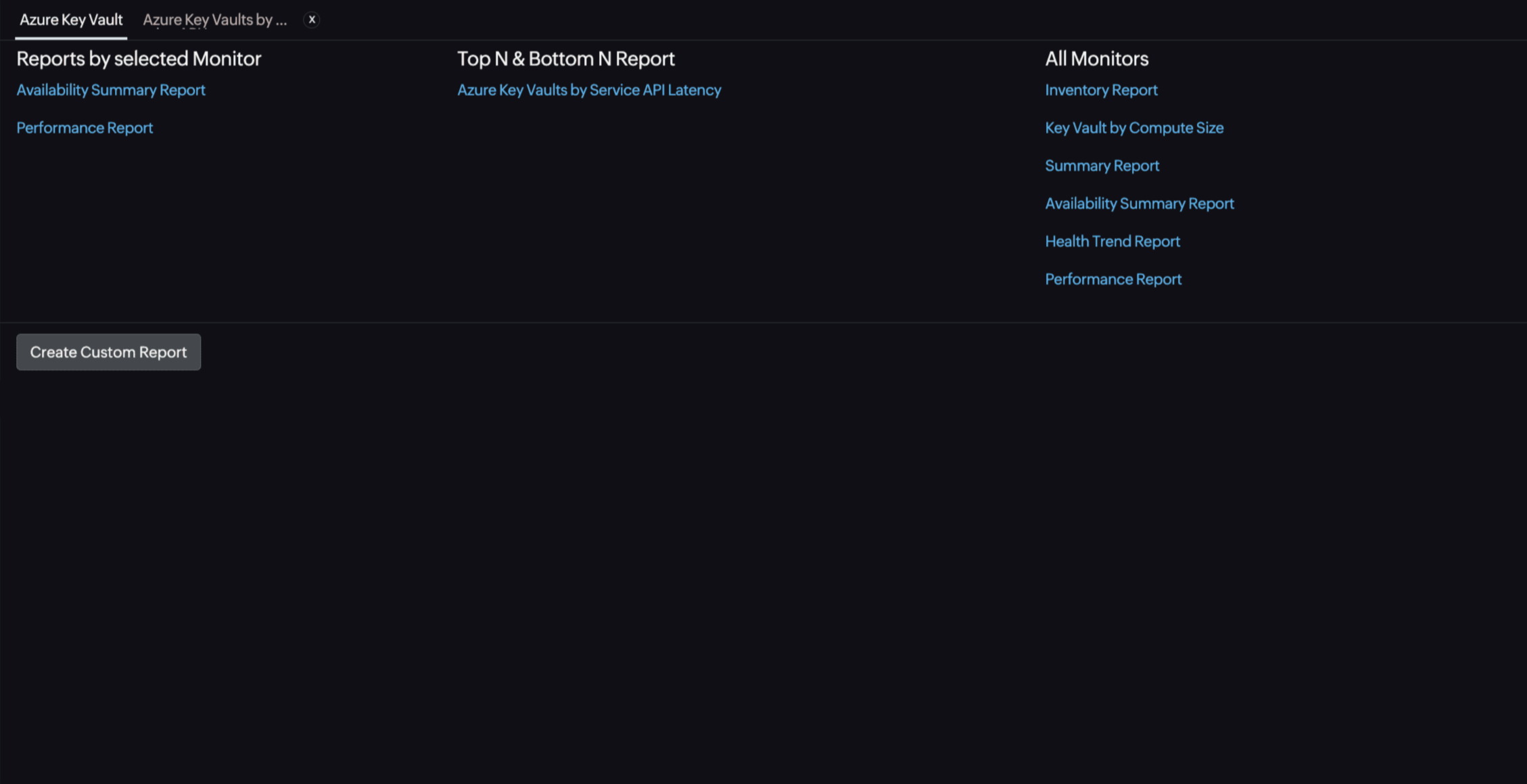This screenshot has width=1527, height=784.
Task: View Azure Key Vaults by Service API Latency report
Action: pos(589,89)
